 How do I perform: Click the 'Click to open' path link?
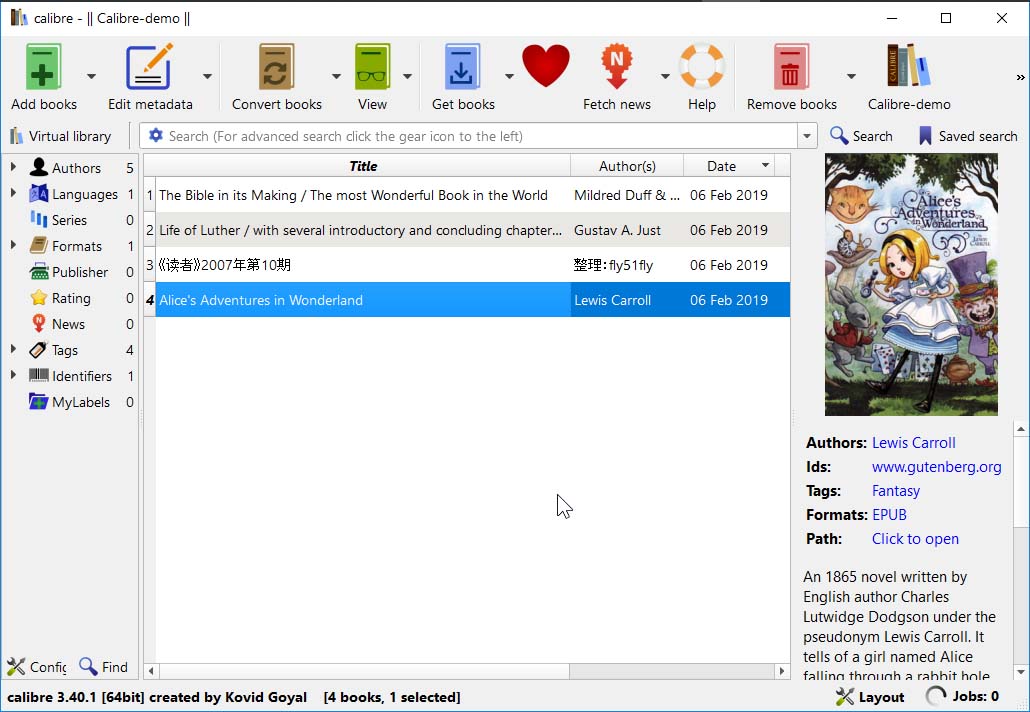tap(915, 539)
